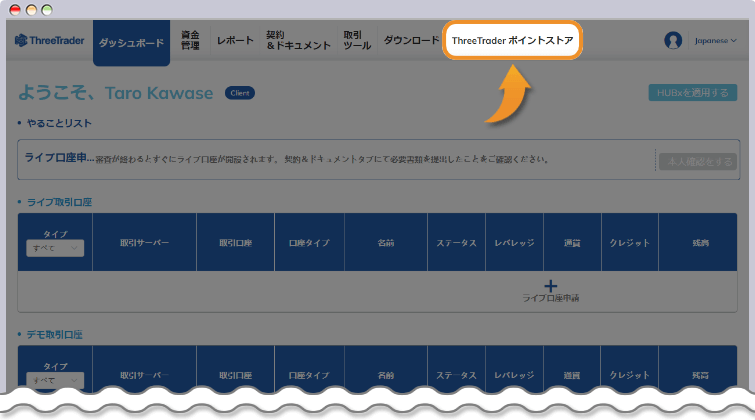Click the クレジット header in live accounts table

[x=629, y=243]
